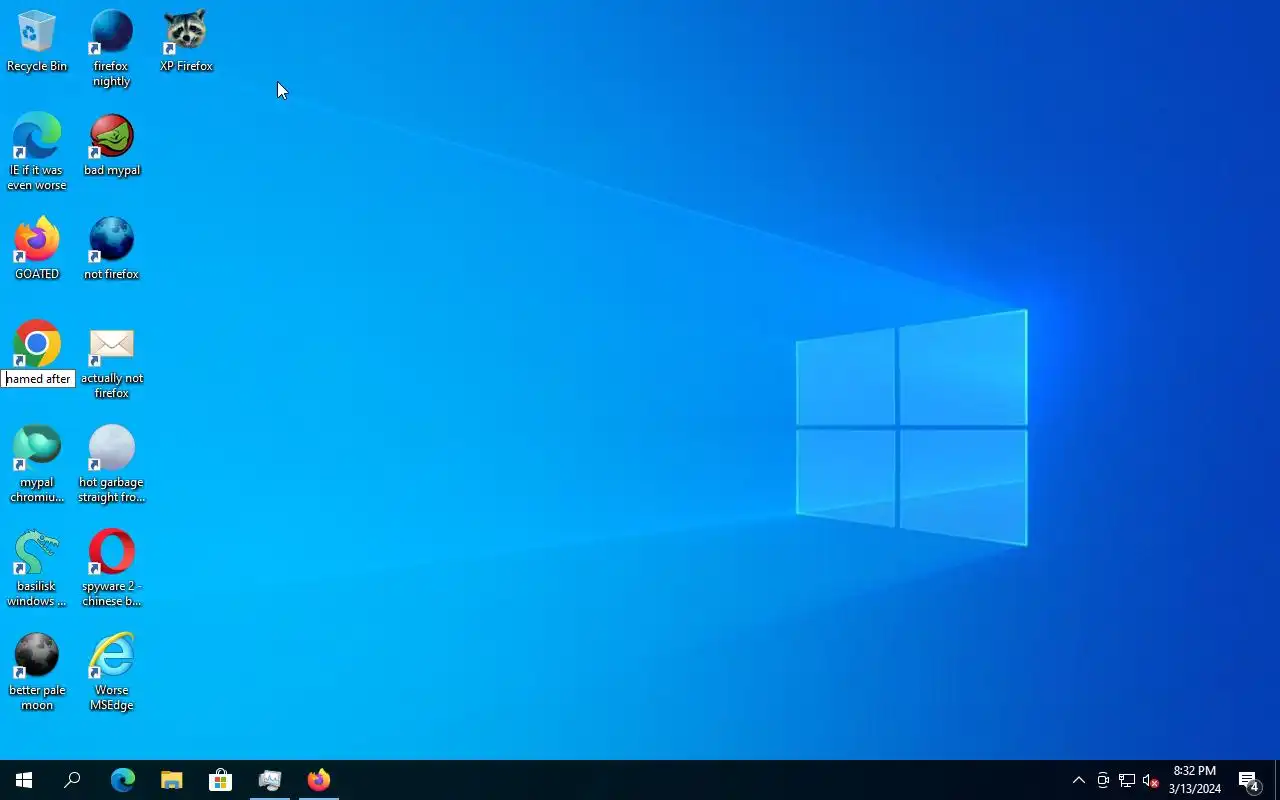Open File Explorer from the taskbar
Viewport: 1280px width, 800px height.
point(171,780)
